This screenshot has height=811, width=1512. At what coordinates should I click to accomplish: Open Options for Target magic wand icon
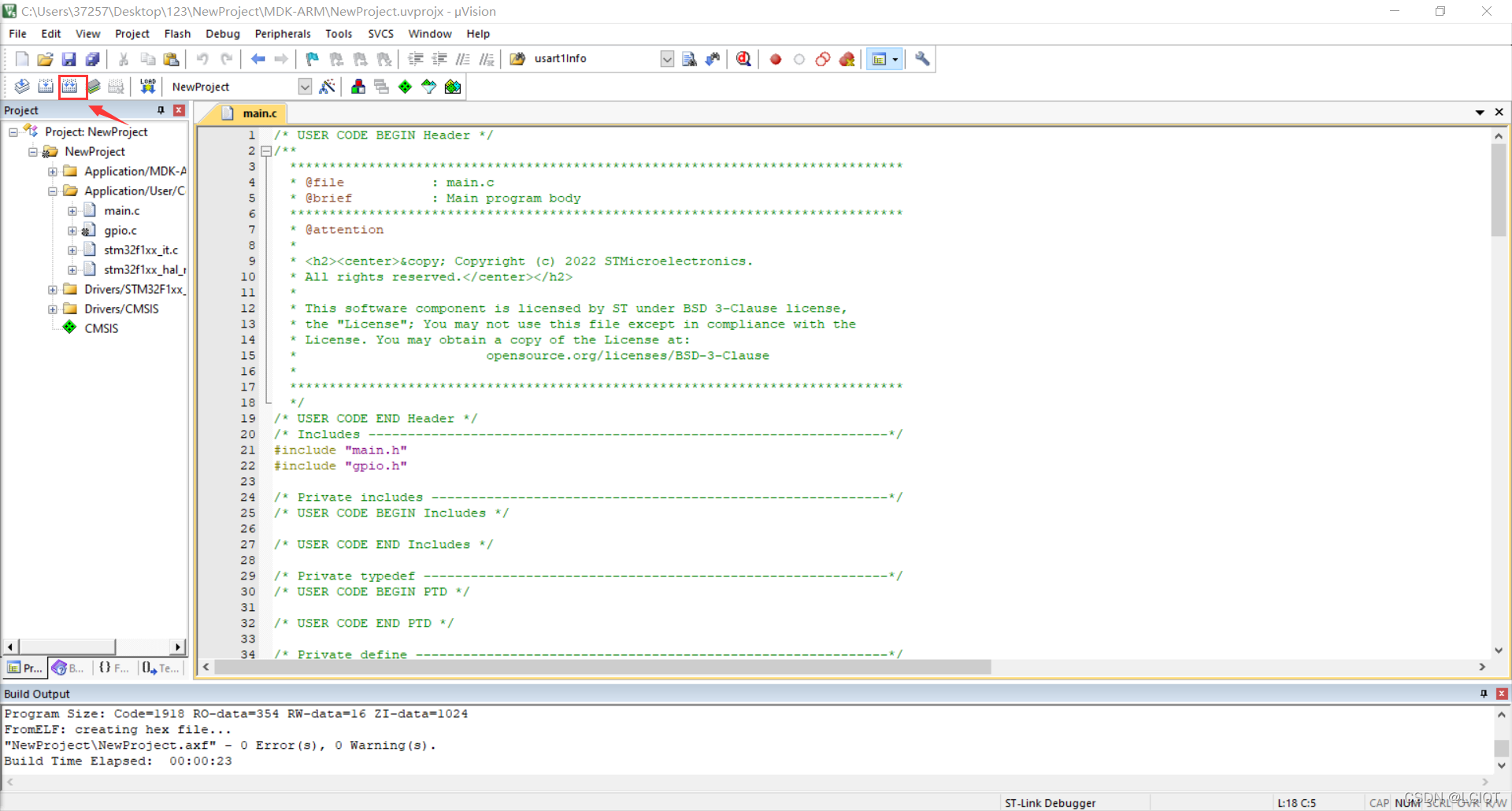point(328,87)
